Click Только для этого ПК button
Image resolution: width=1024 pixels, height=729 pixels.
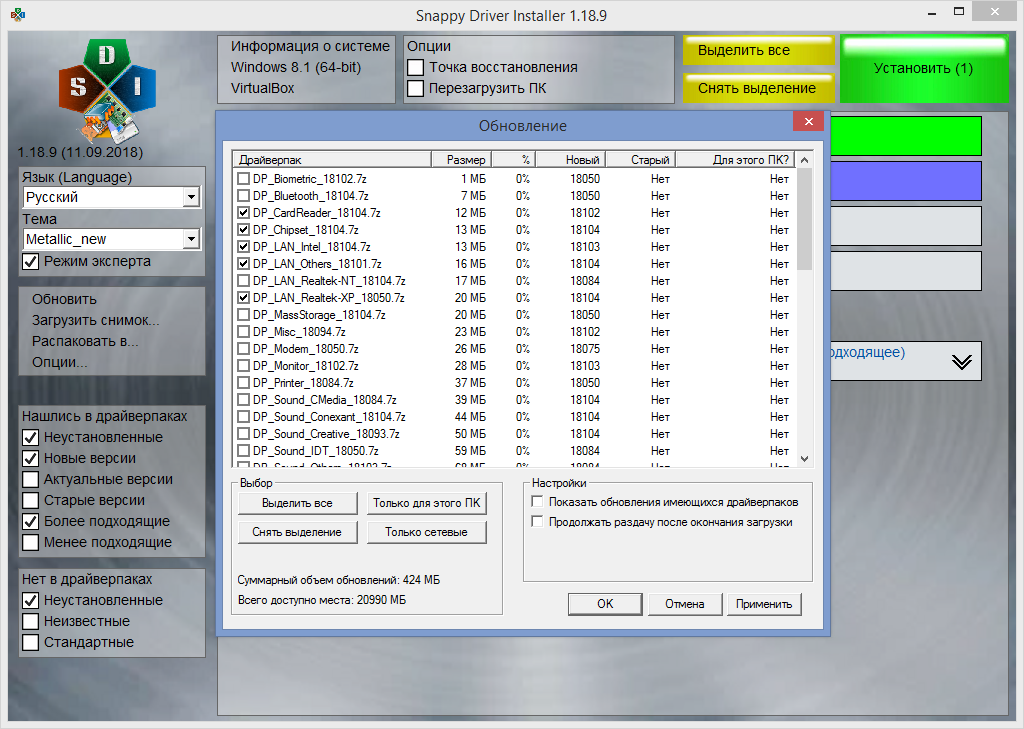(x=426, y=503)
